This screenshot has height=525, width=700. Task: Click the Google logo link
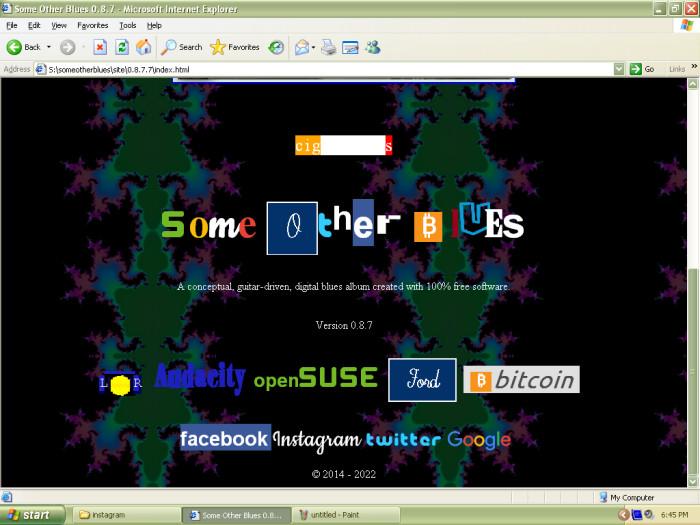[479, 440]
